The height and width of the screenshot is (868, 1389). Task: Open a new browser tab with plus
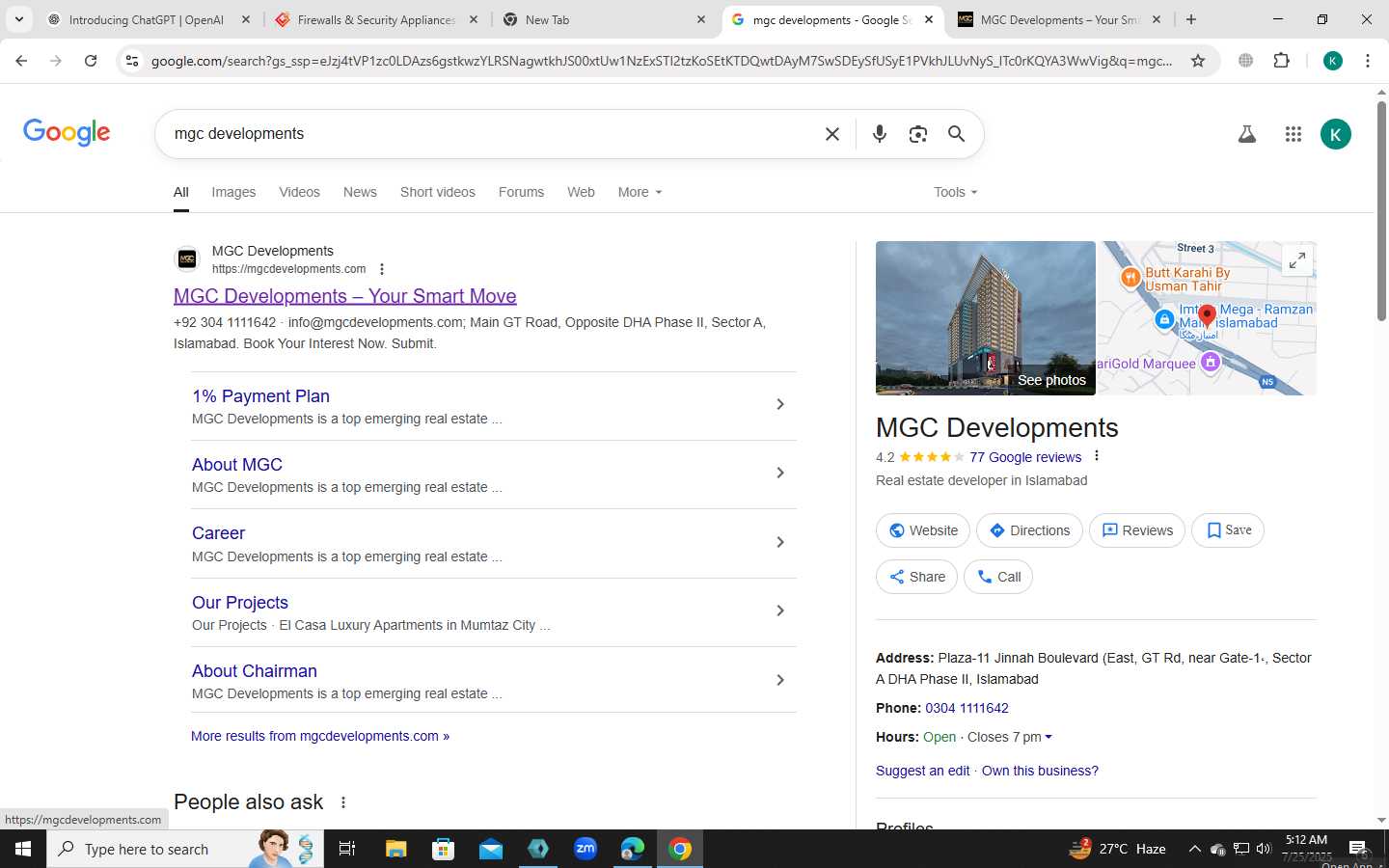pos(1191,19)
